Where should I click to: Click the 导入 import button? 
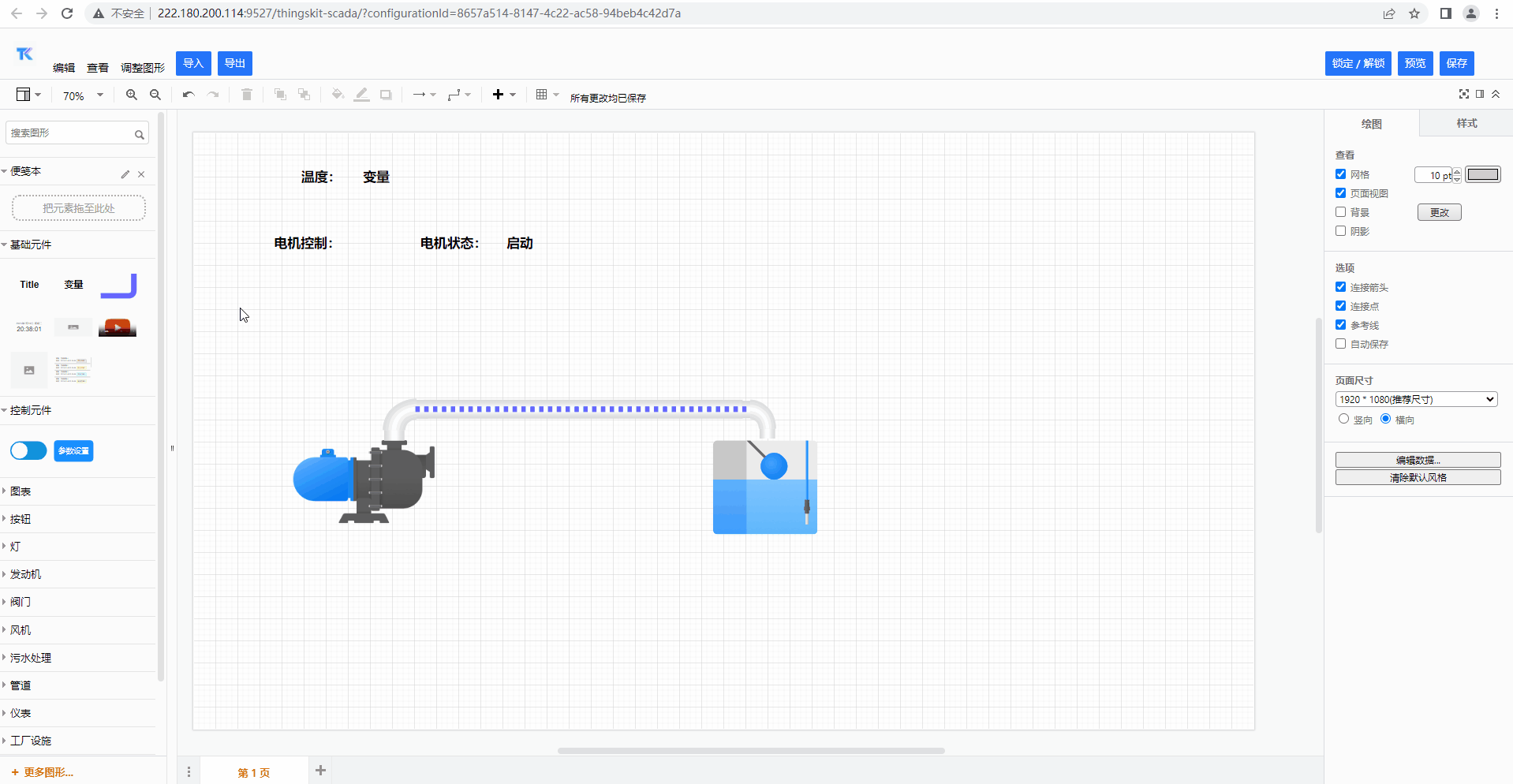coord(193,63)
